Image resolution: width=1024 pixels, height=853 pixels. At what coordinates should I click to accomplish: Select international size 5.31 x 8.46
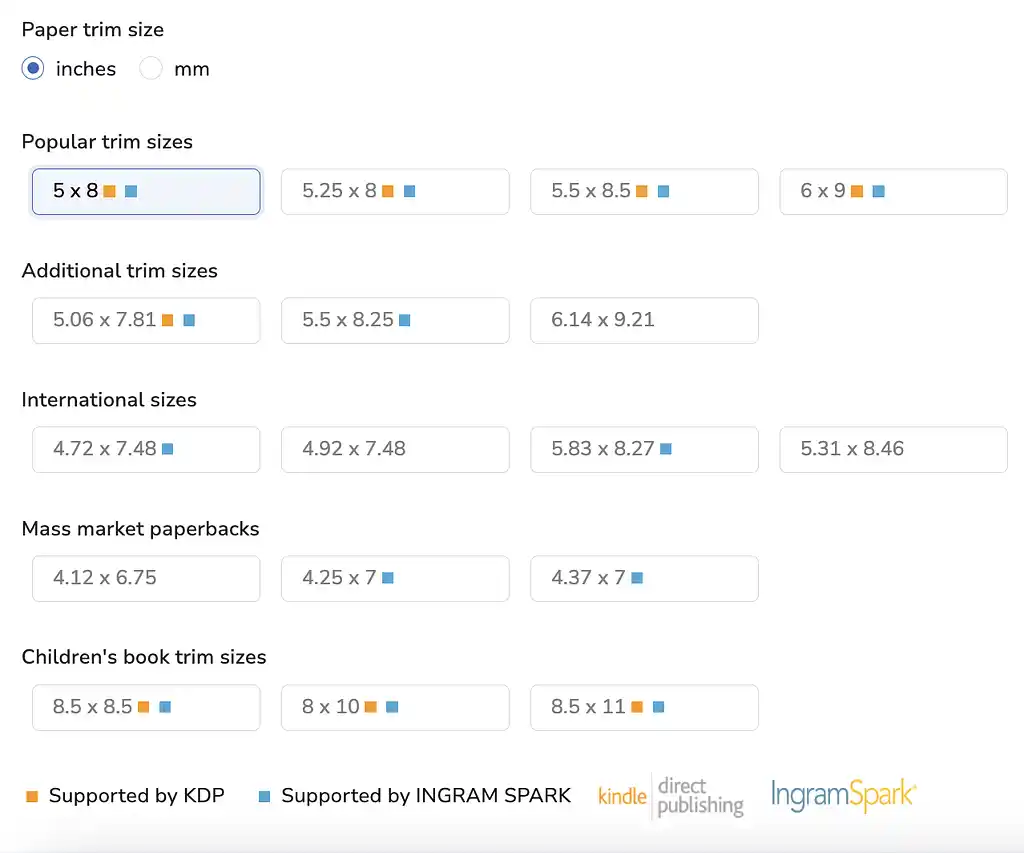pyautogui.click(x=893, y=449)
